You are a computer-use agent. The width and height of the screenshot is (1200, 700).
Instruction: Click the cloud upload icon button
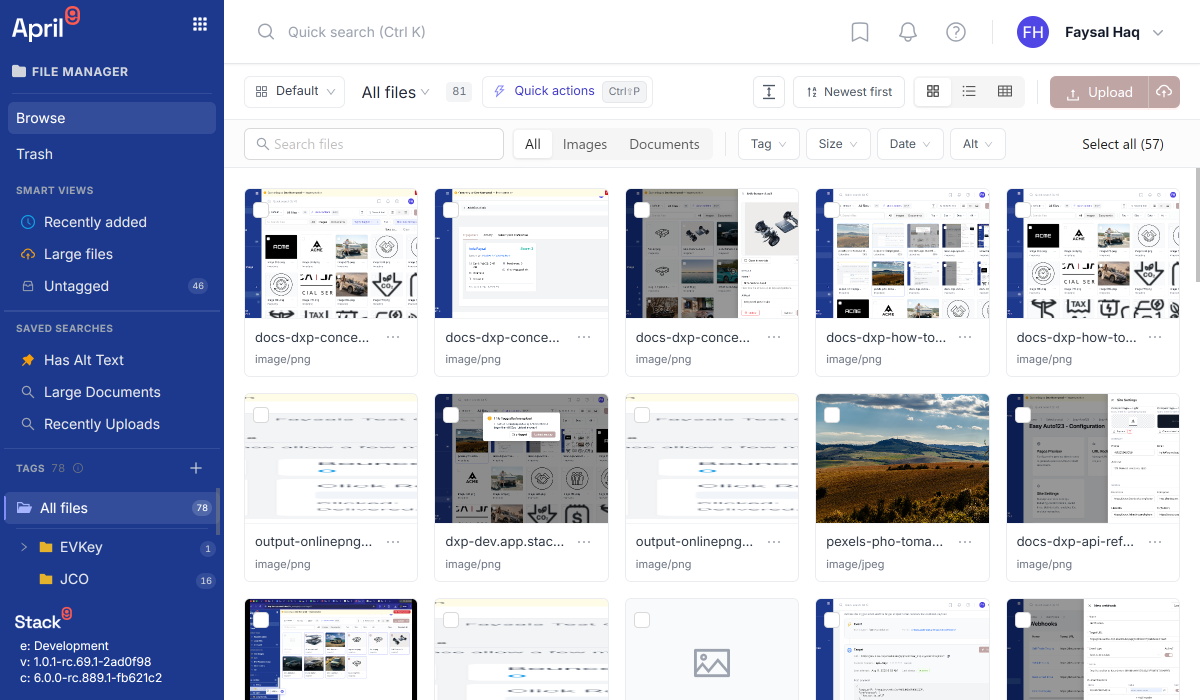[x=1164, y=92]
